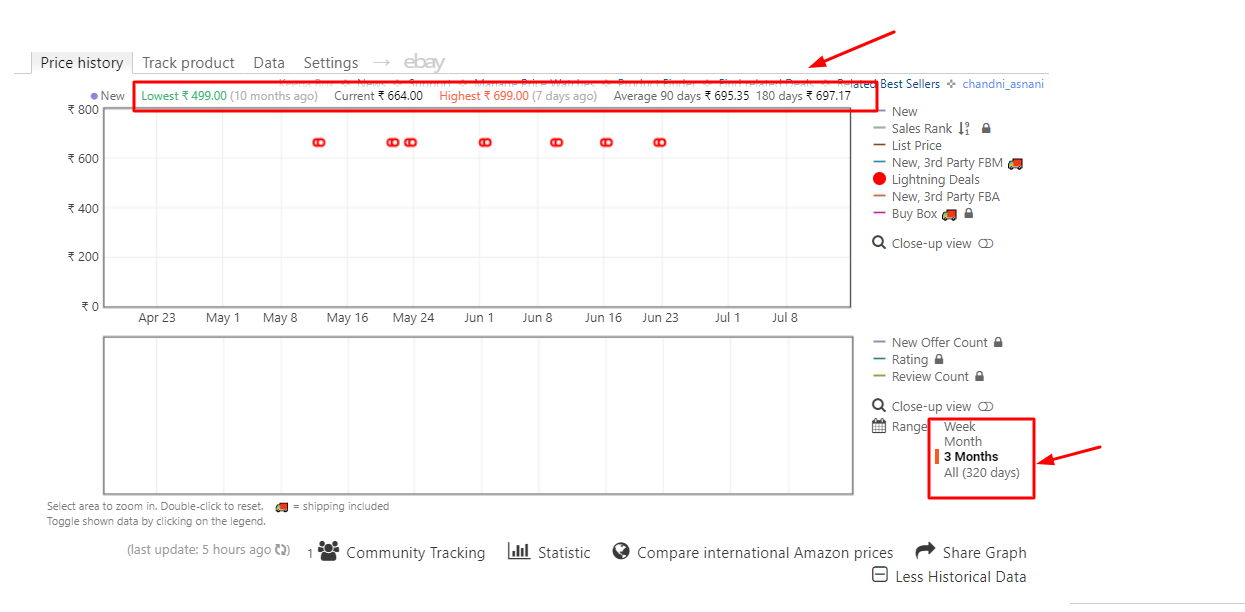Select the 3 Months range option
The image size is (1245, 612).
coord(971,457)
